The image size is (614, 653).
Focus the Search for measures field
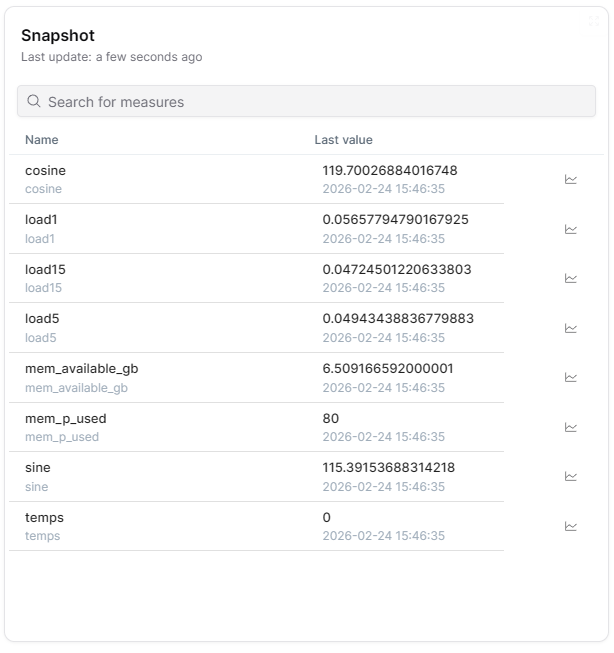click(310, 102)
